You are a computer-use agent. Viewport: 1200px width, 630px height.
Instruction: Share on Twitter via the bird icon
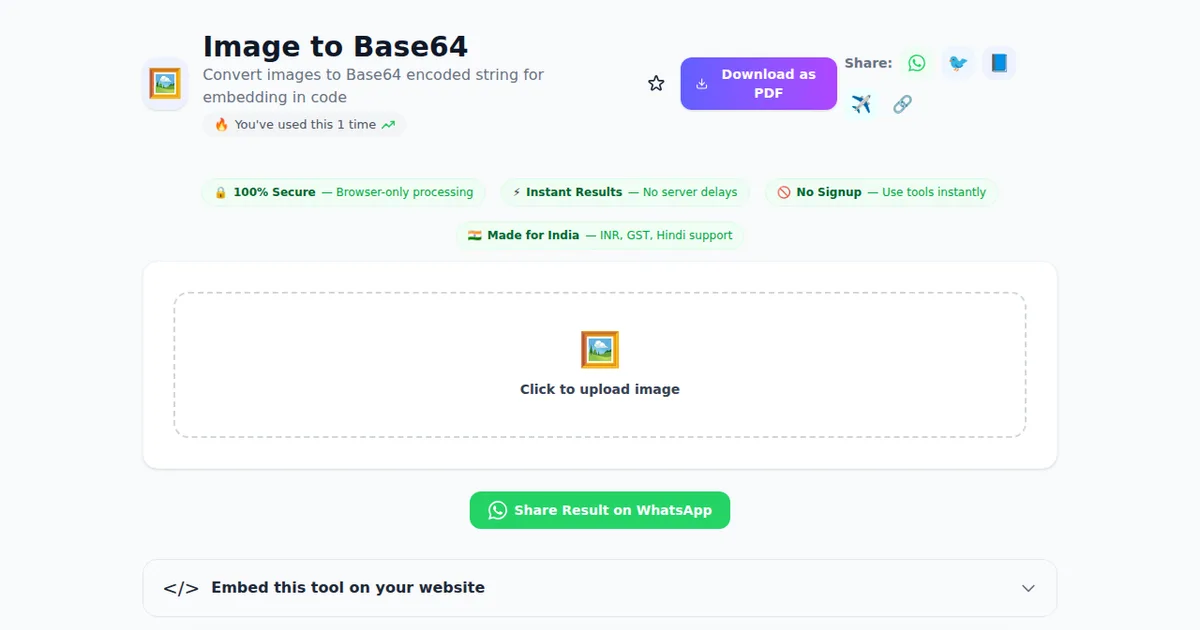pos(958,63)
